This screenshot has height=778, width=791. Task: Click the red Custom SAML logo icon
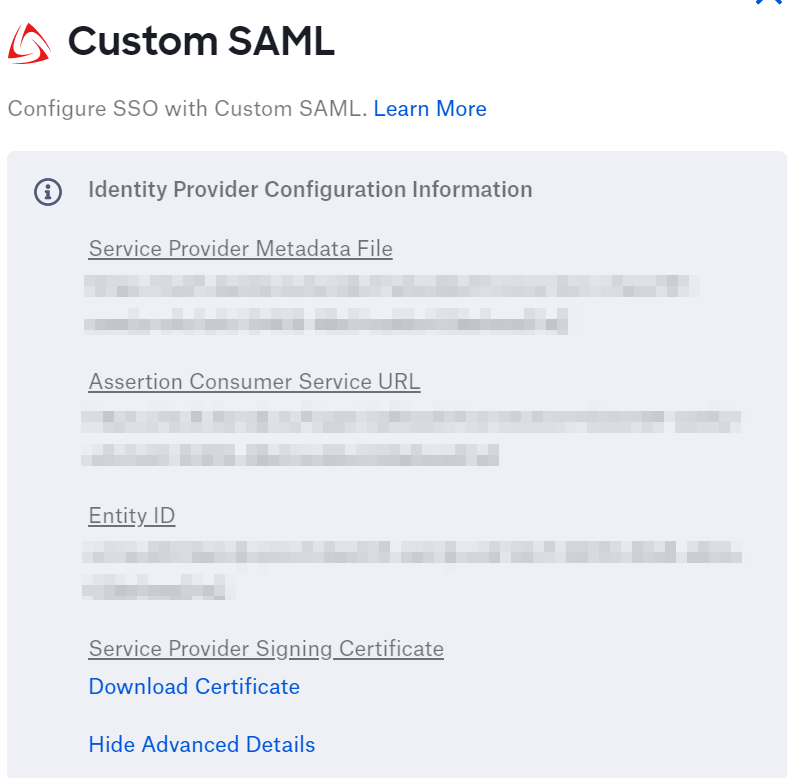(x=29, y=44)
